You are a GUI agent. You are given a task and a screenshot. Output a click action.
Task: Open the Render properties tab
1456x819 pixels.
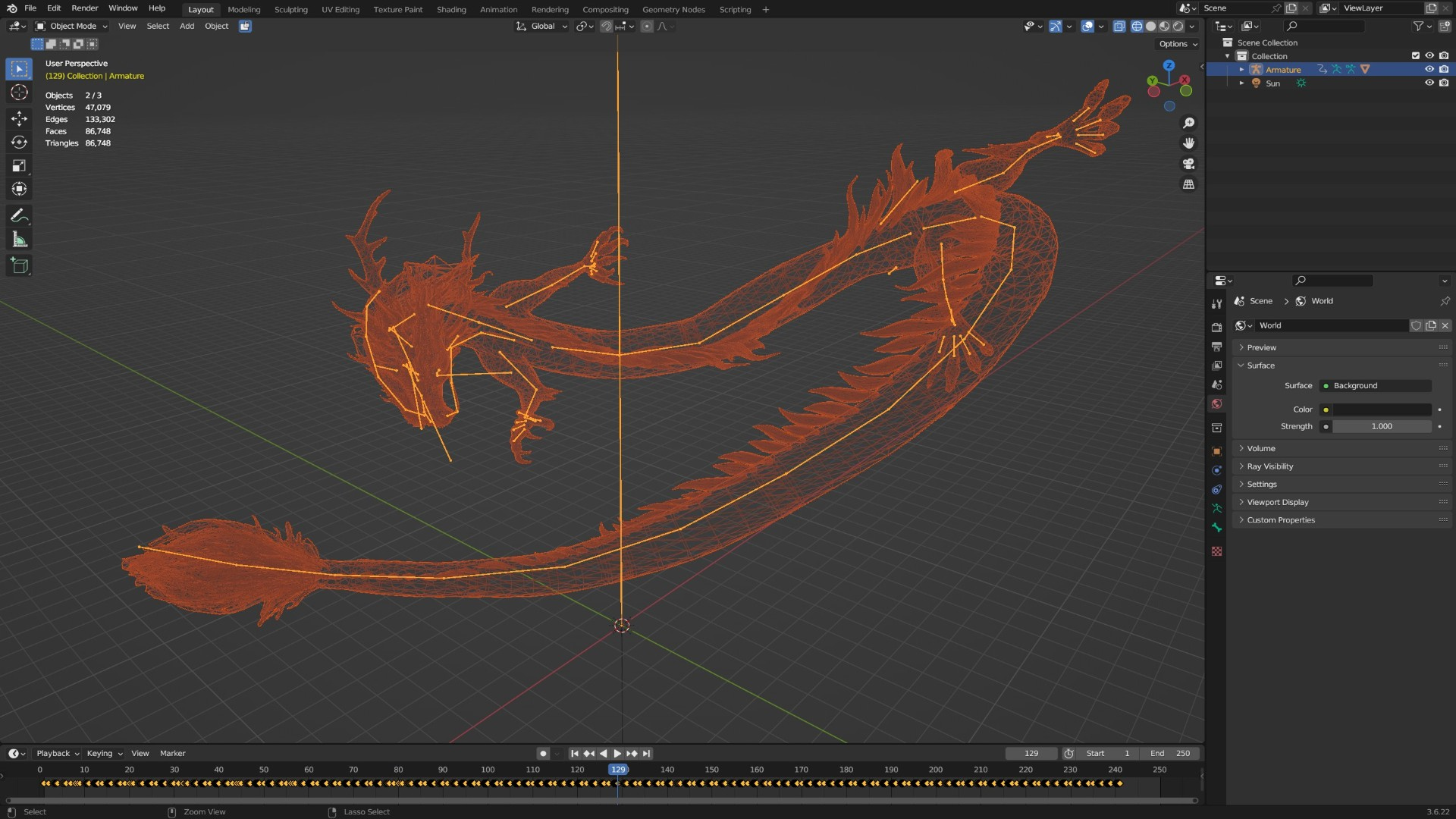coord(1216,328)
